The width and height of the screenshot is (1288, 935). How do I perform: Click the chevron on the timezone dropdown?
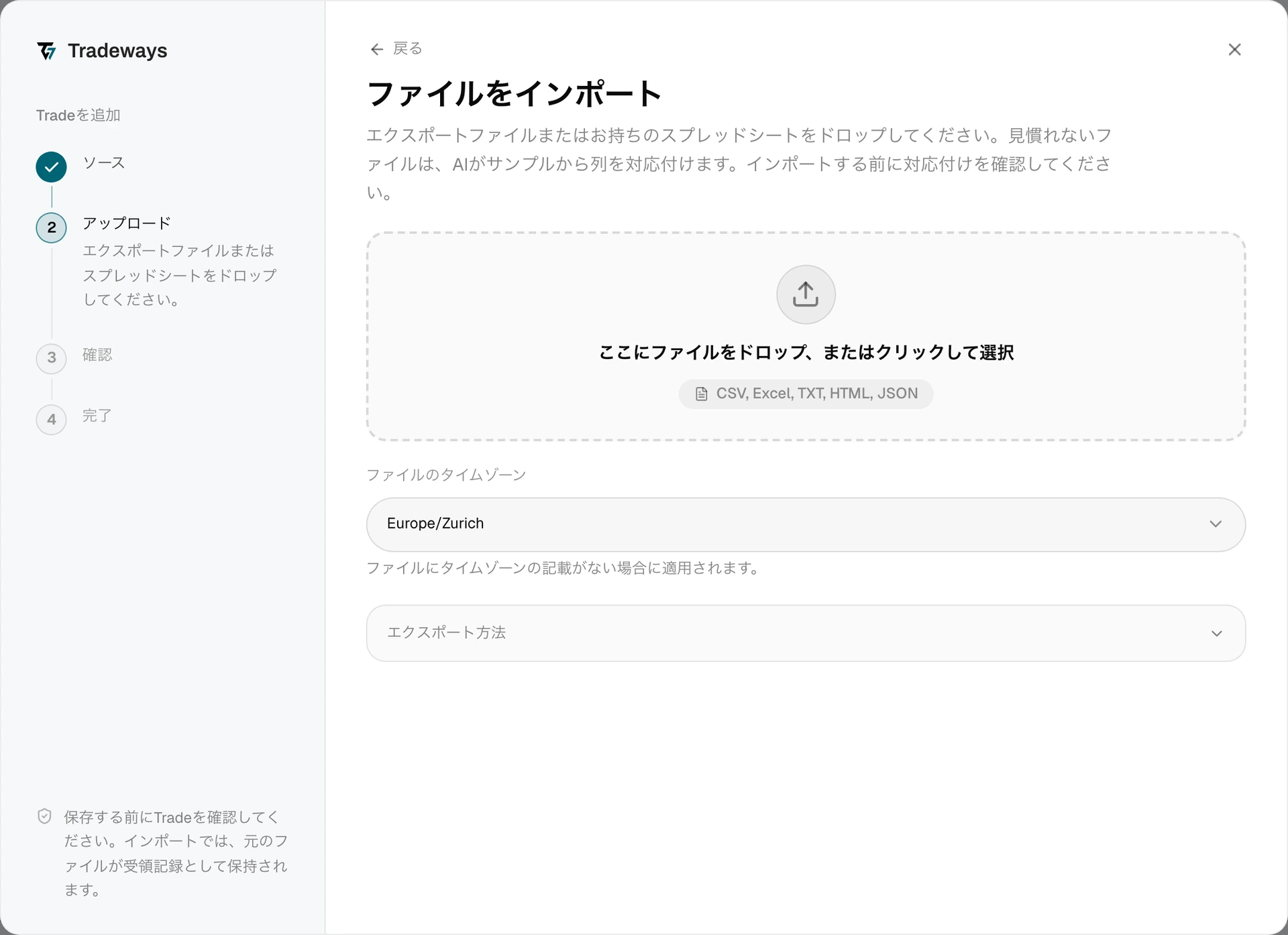click(x=1216, y=524)
